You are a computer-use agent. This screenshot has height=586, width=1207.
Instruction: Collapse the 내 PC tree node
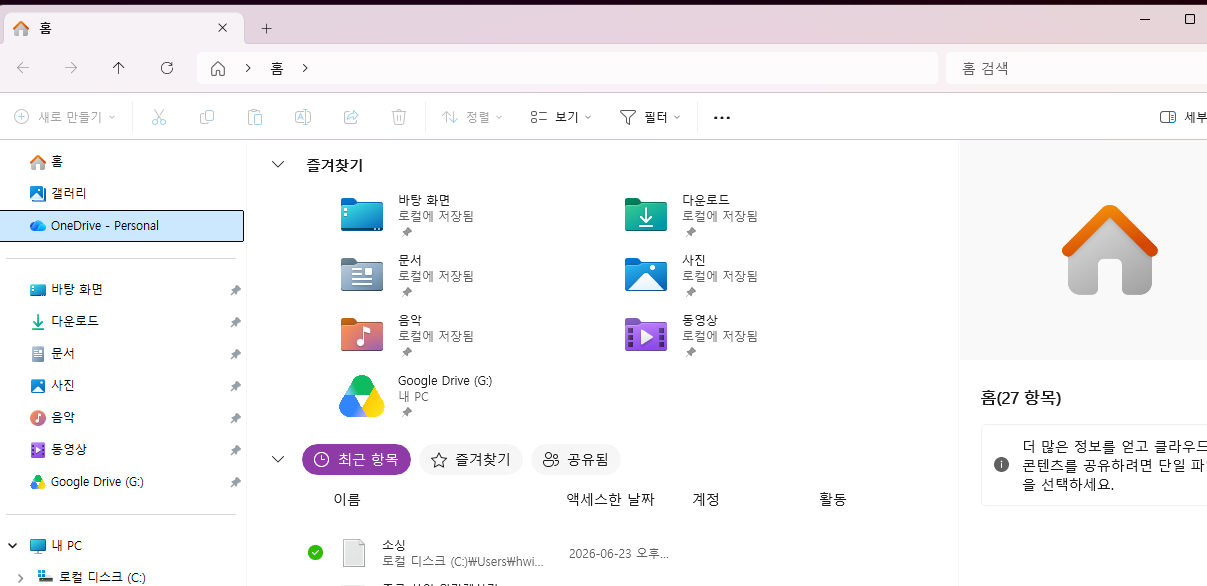[13, 545]
